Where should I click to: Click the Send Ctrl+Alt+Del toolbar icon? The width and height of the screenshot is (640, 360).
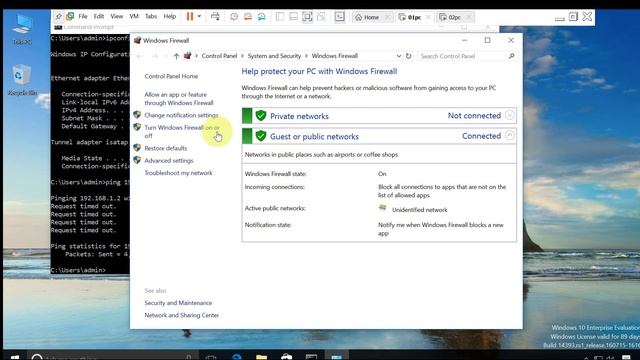coord(215,16)
